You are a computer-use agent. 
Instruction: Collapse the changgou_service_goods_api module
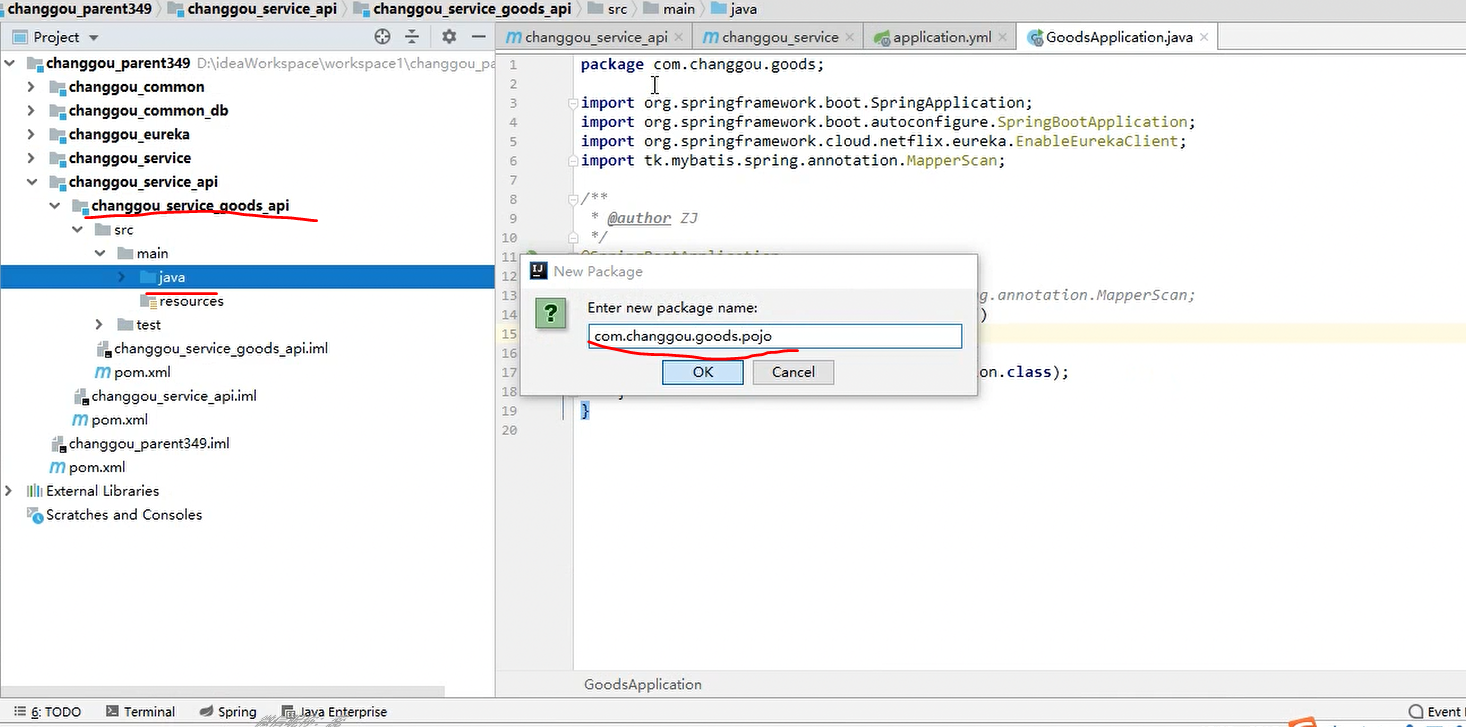(x=54, y=206)
